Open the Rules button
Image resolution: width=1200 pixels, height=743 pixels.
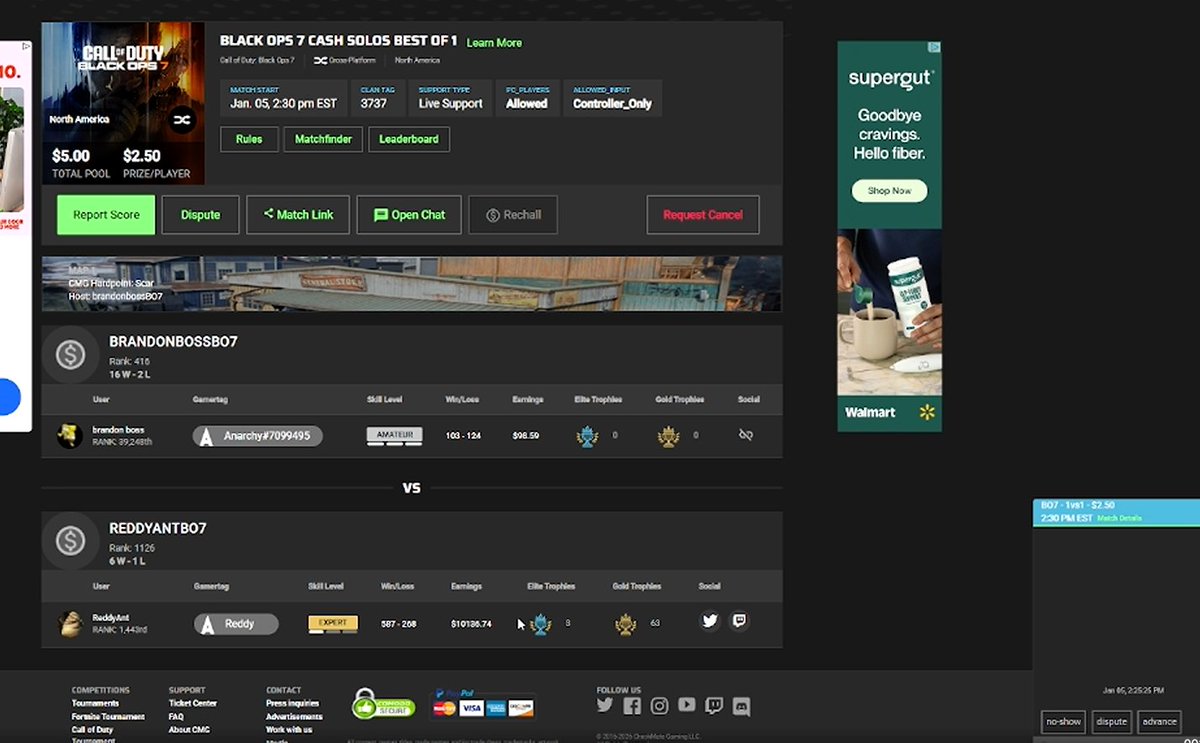[249, 139]
